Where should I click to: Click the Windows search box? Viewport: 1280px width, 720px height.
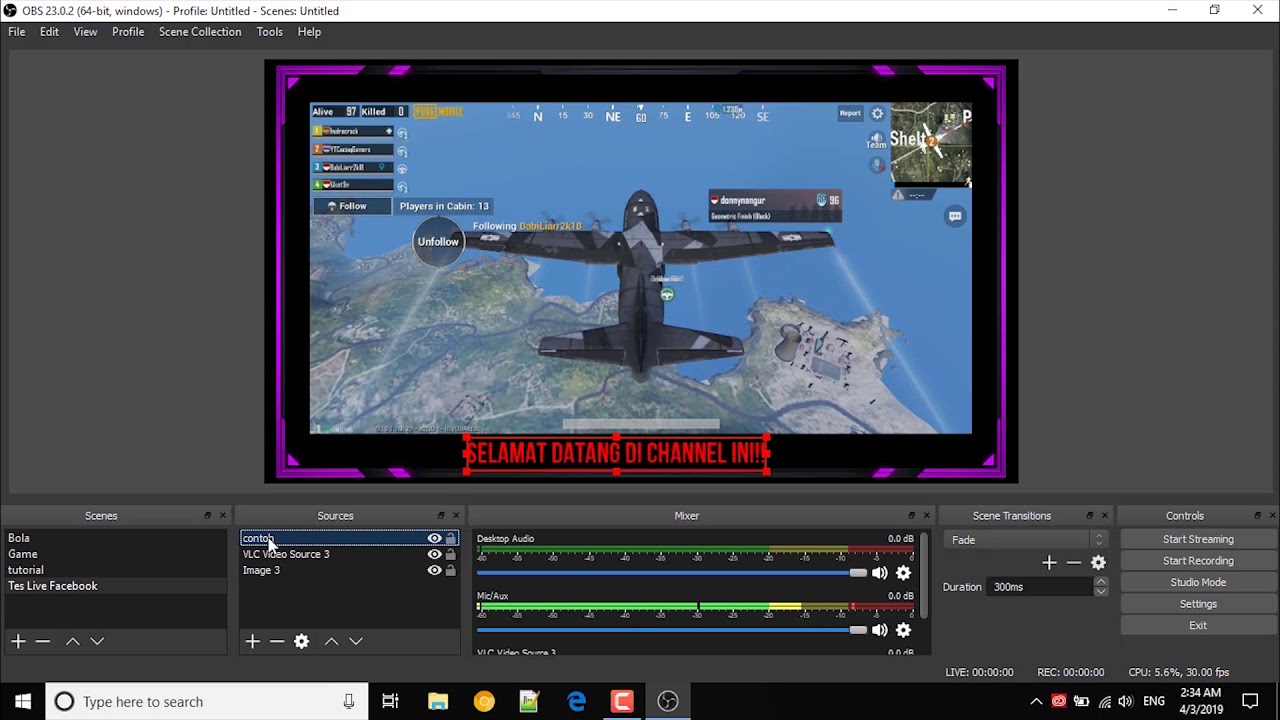207,701
